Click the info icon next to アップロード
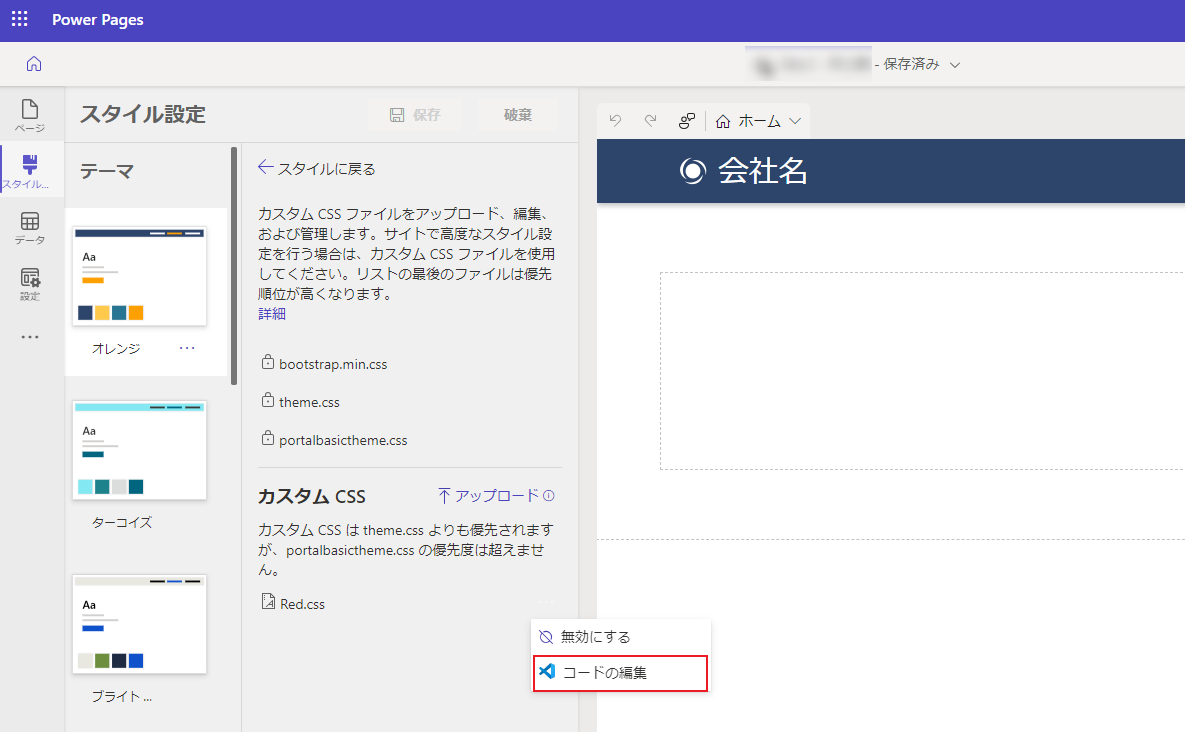This screenshot has width=1185, height=732. [x=549, y=496]
